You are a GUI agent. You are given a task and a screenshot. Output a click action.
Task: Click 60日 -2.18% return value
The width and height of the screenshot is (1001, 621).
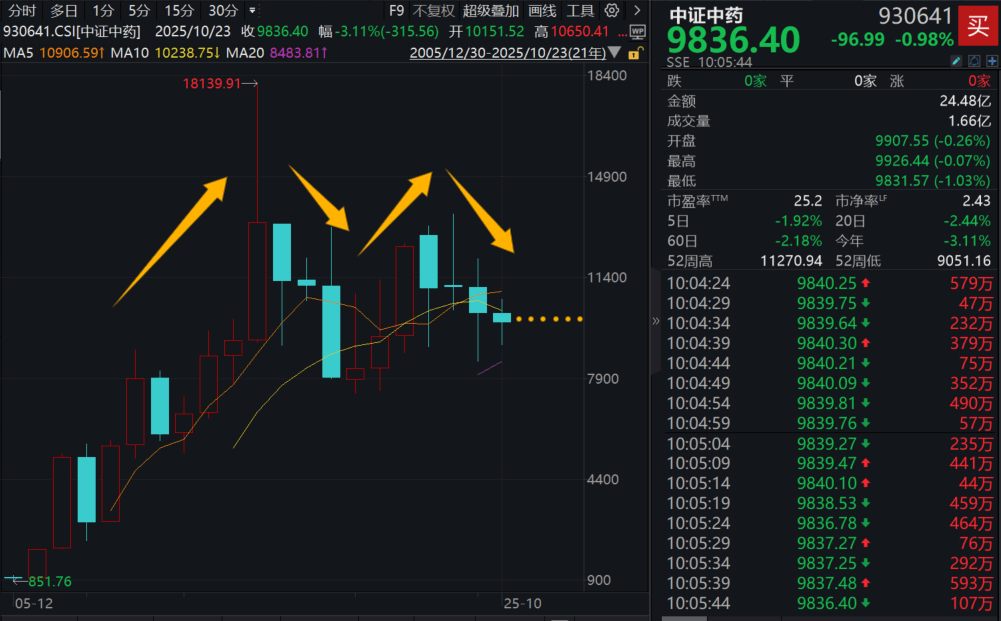click(798, 241)
